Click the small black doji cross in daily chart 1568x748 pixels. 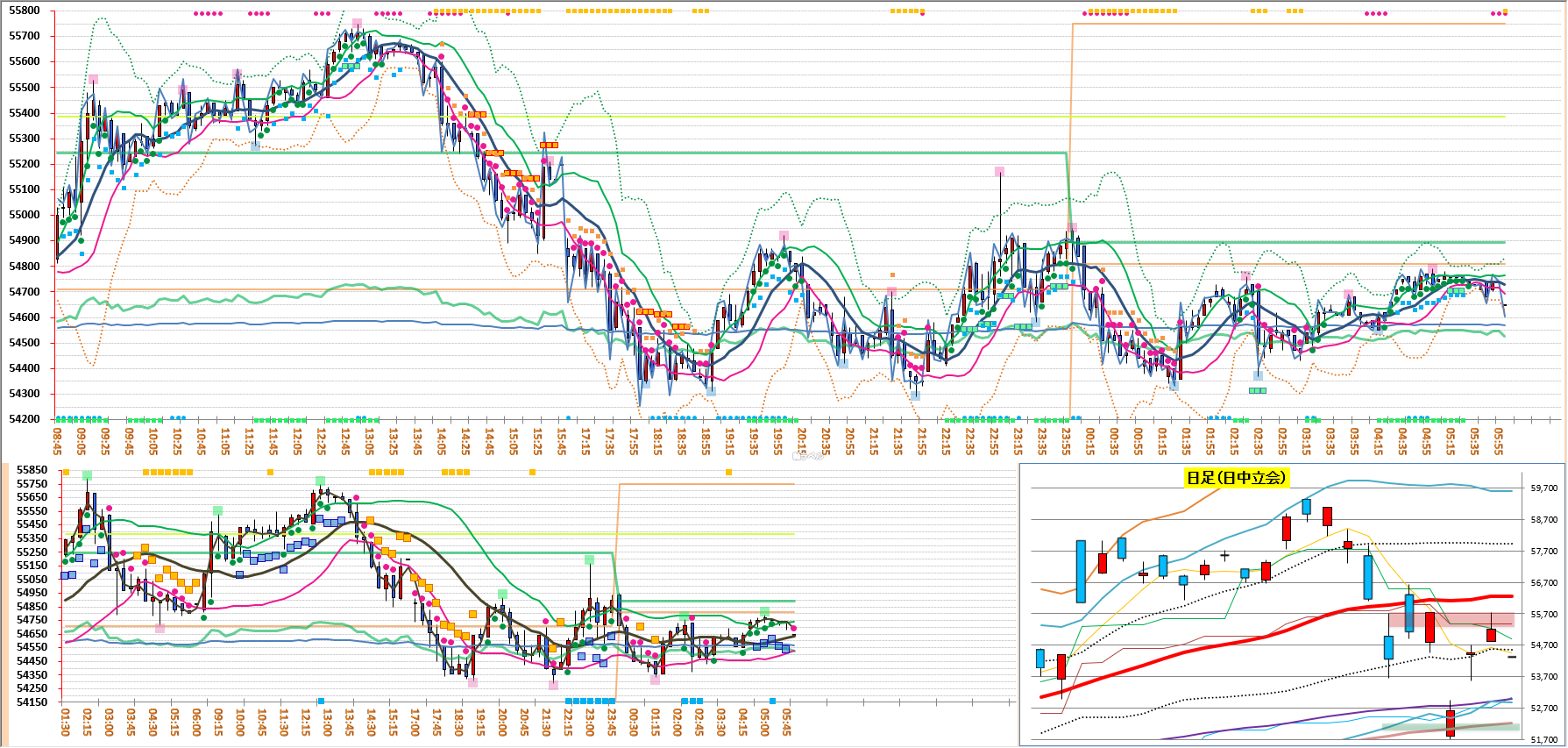pyautogui.click(x=1224, y=555)
